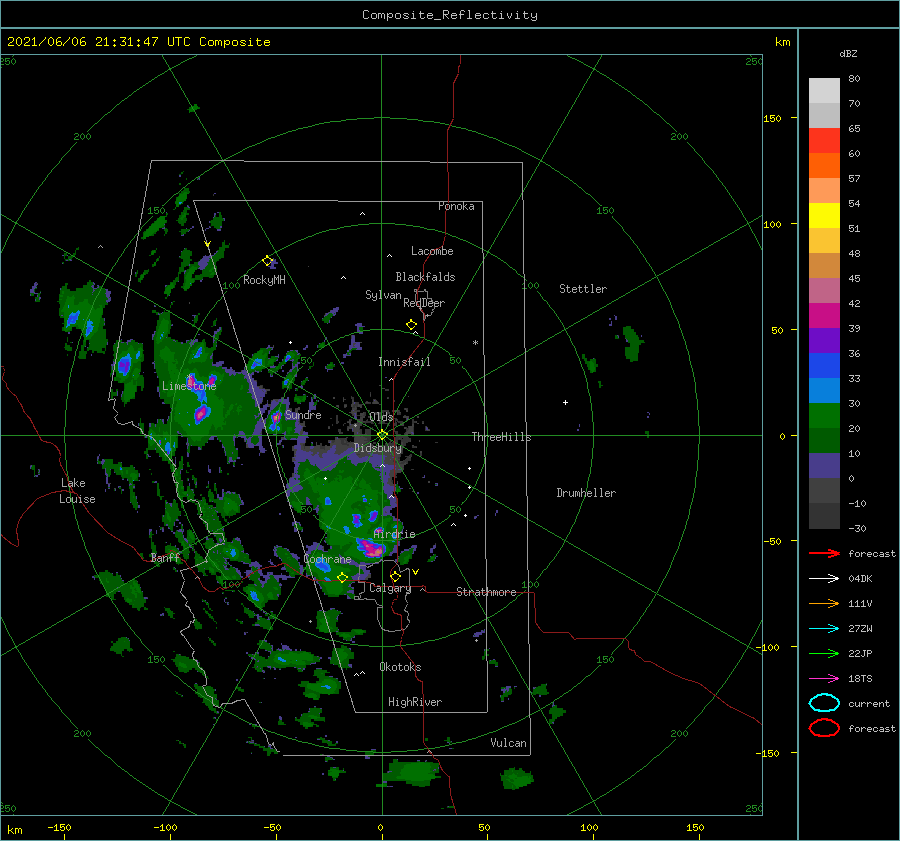Pick the bright green 30 dBZ swatch
Screen dimensions: 900x841
(824, 415)
